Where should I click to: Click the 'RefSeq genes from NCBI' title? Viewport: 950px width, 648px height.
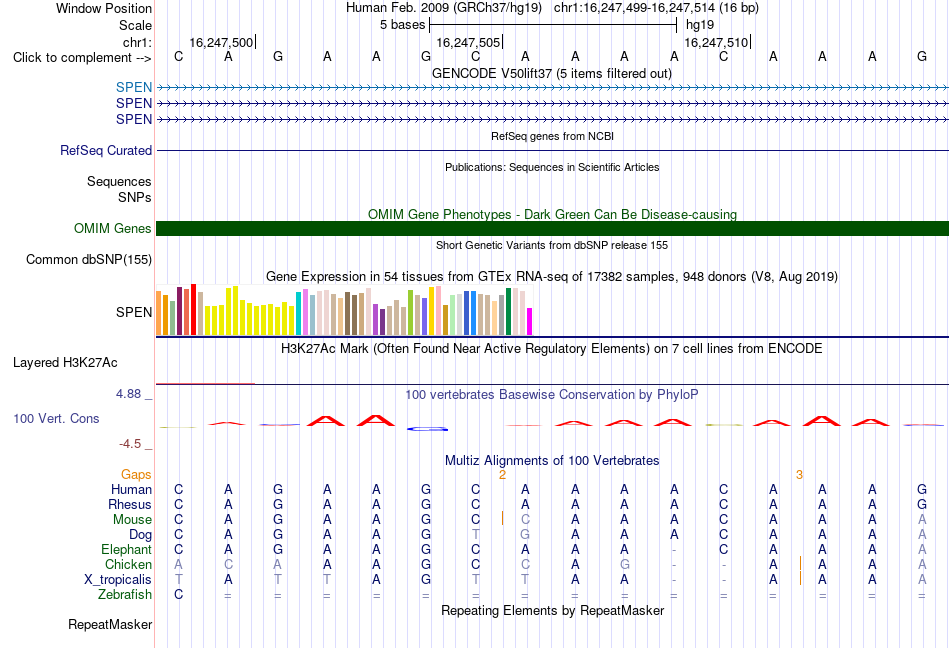(552, 136)
